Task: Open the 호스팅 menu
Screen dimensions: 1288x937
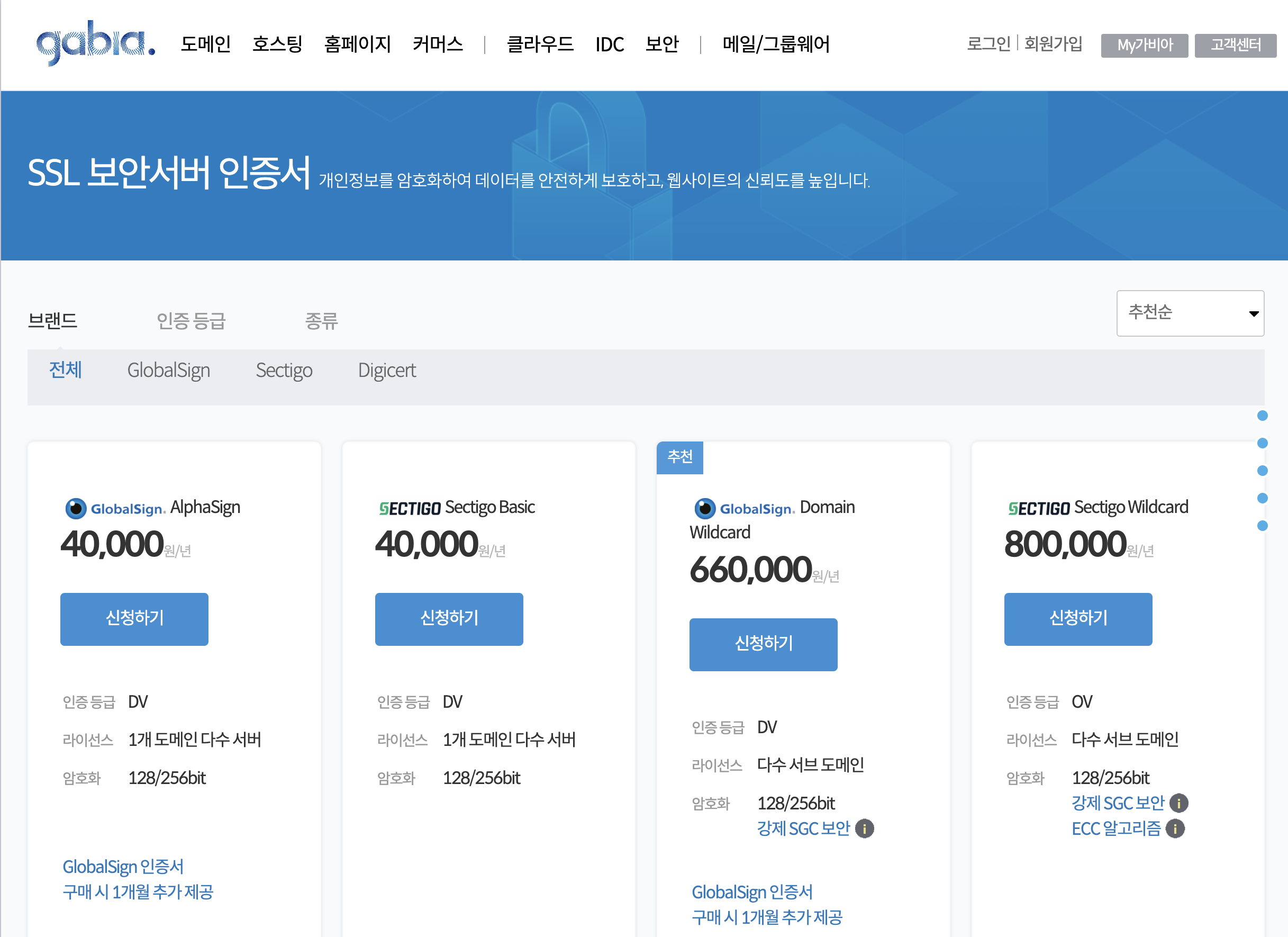Action: click(277, 44)
